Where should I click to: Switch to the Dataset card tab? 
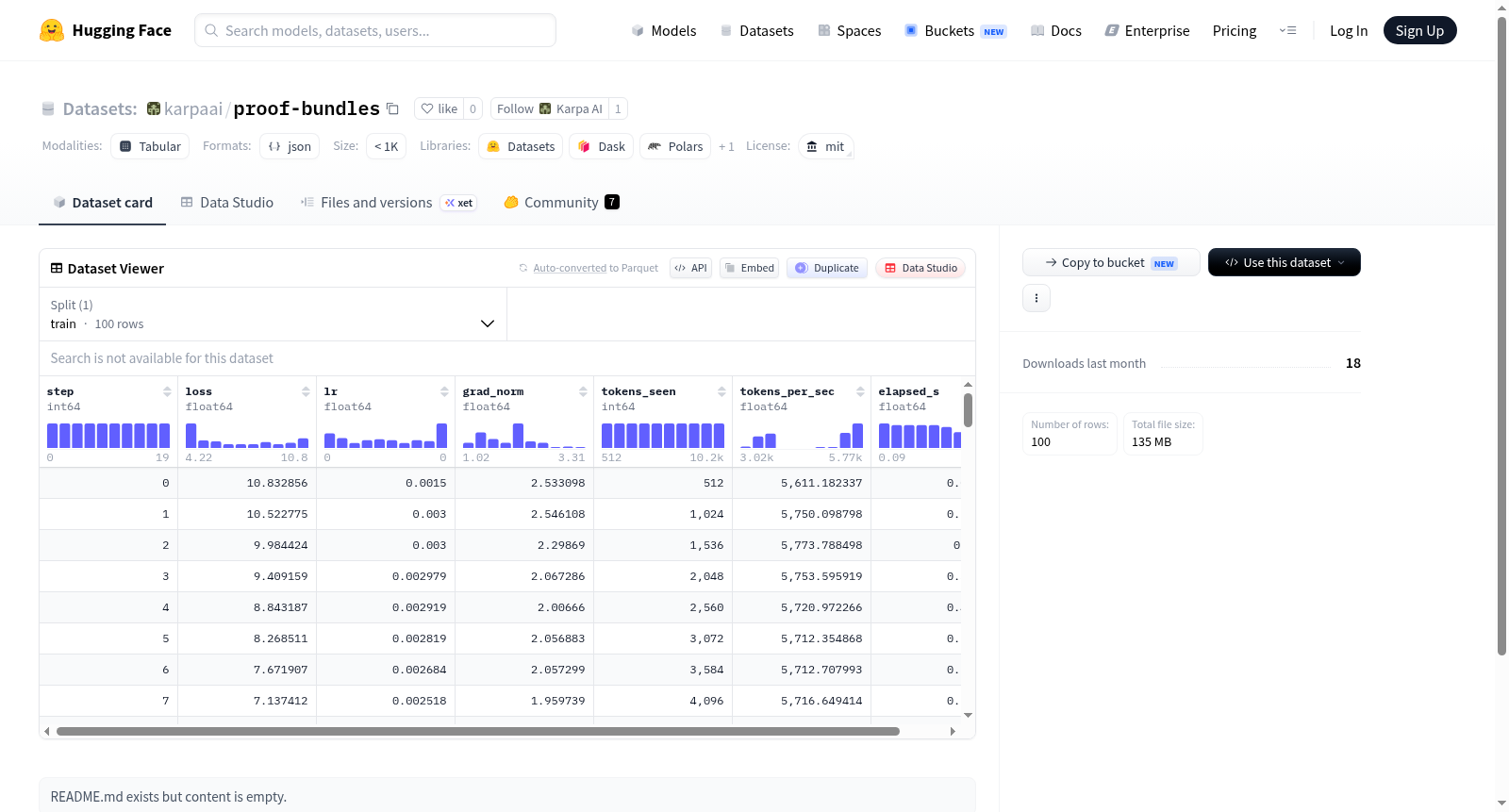103,203
